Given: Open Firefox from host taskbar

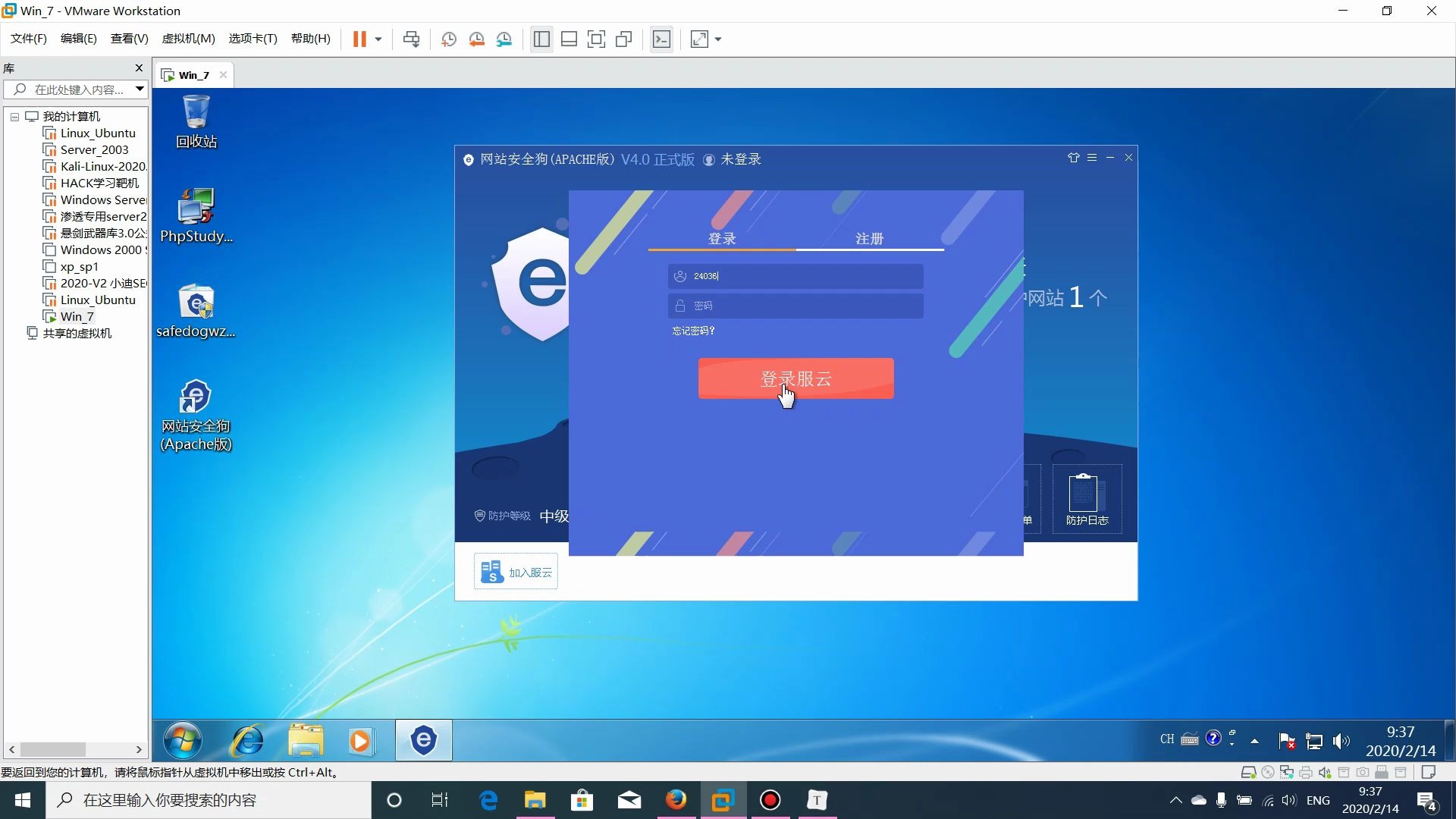Looking at the screenshot, I should click(676, 800).
